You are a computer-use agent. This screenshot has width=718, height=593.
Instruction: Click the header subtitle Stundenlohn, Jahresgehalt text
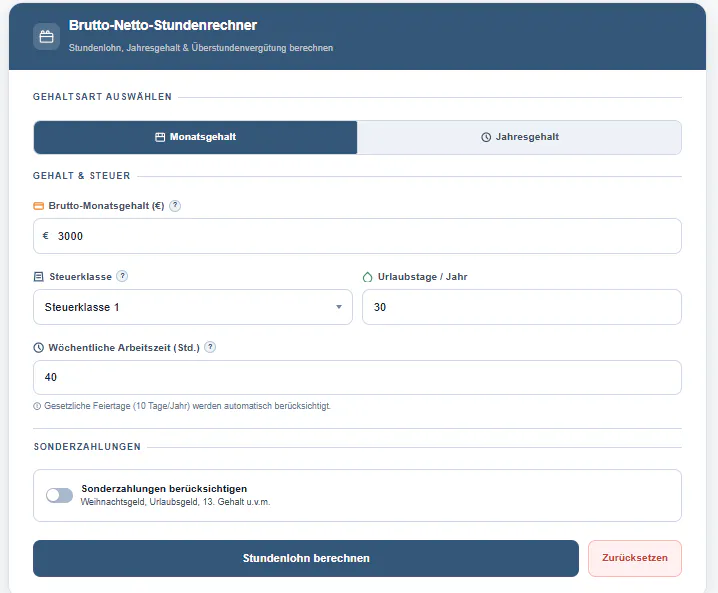201,48
